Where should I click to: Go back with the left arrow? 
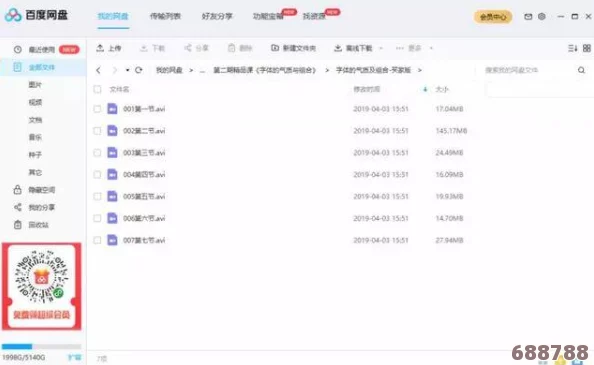98,70
